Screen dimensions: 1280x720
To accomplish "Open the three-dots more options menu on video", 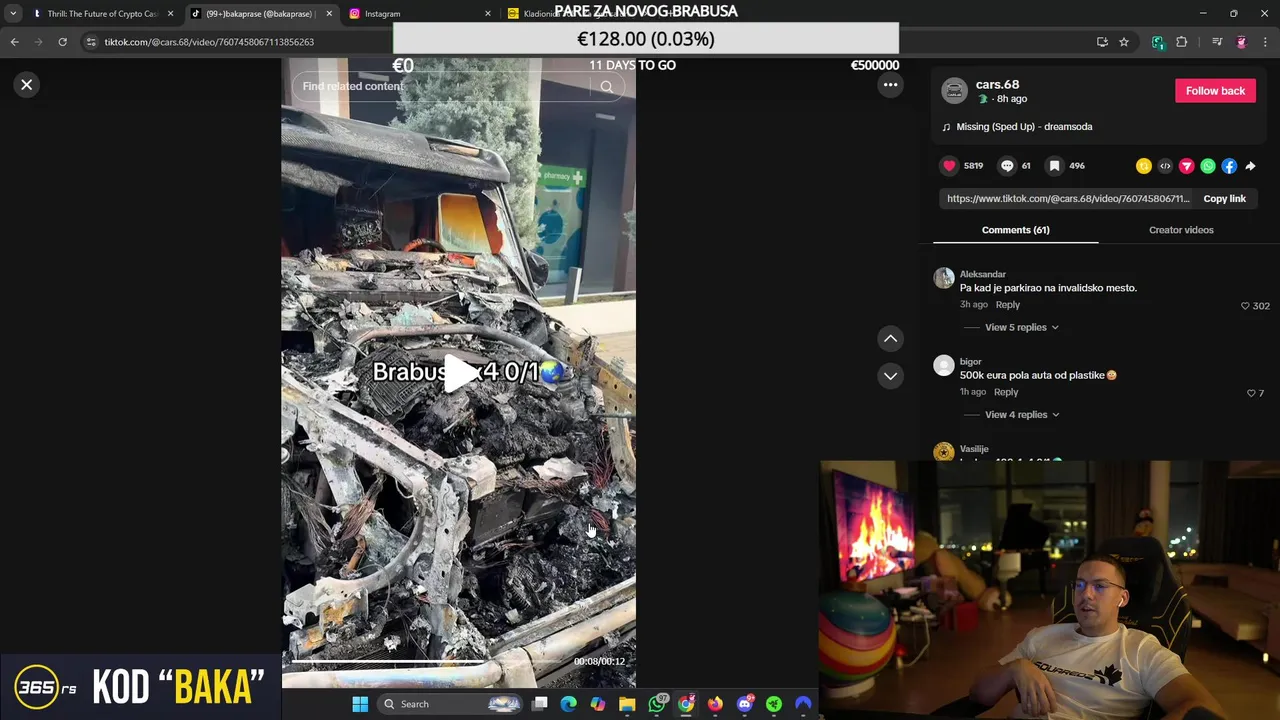I will pos(890,85).
